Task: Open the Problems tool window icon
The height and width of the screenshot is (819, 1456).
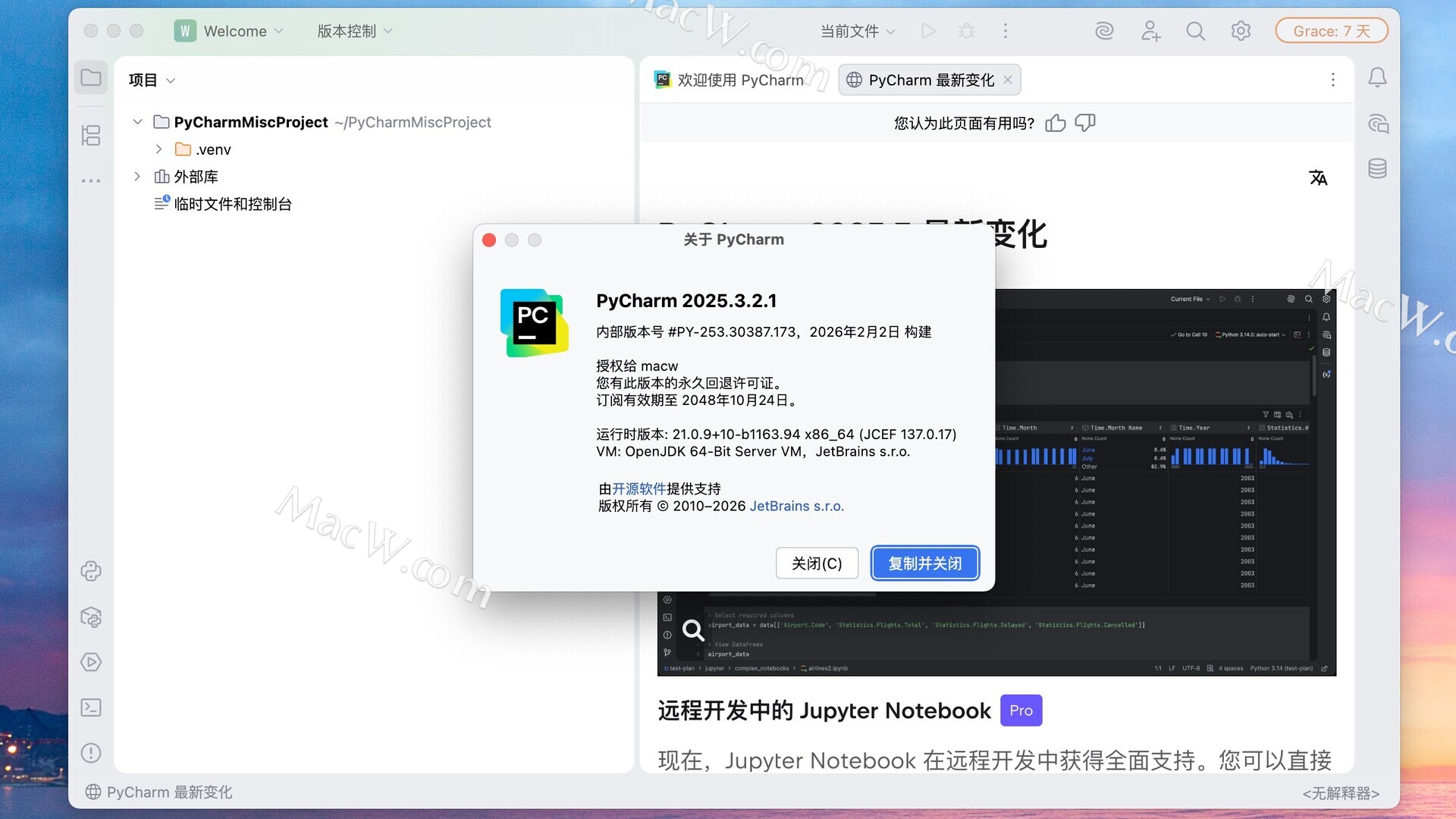Action: (x=91, y=753)
